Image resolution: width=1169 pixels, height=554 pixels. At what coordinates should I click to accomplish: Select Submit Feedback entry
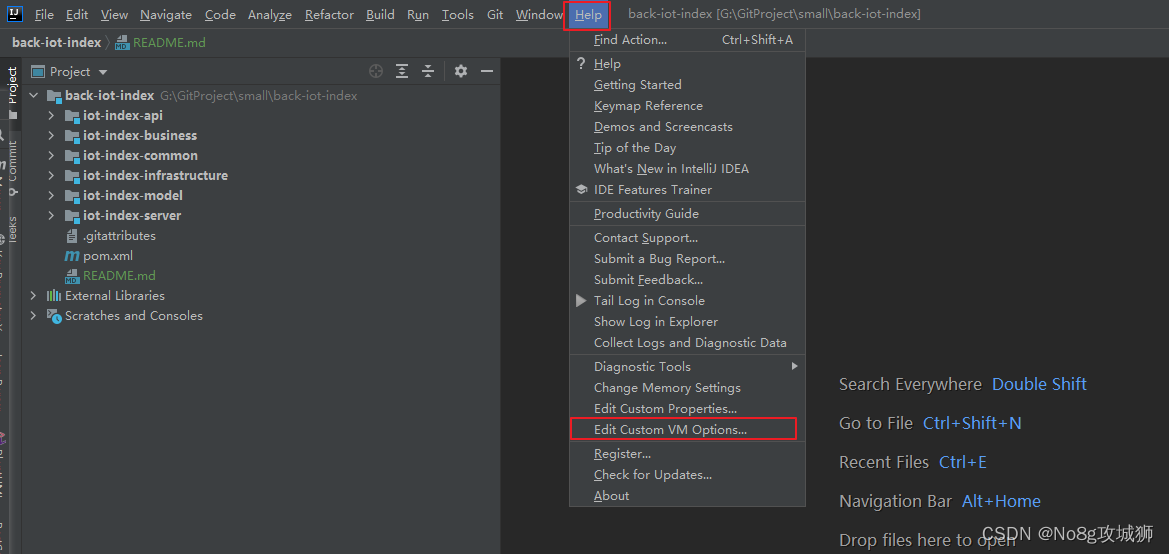687,280
